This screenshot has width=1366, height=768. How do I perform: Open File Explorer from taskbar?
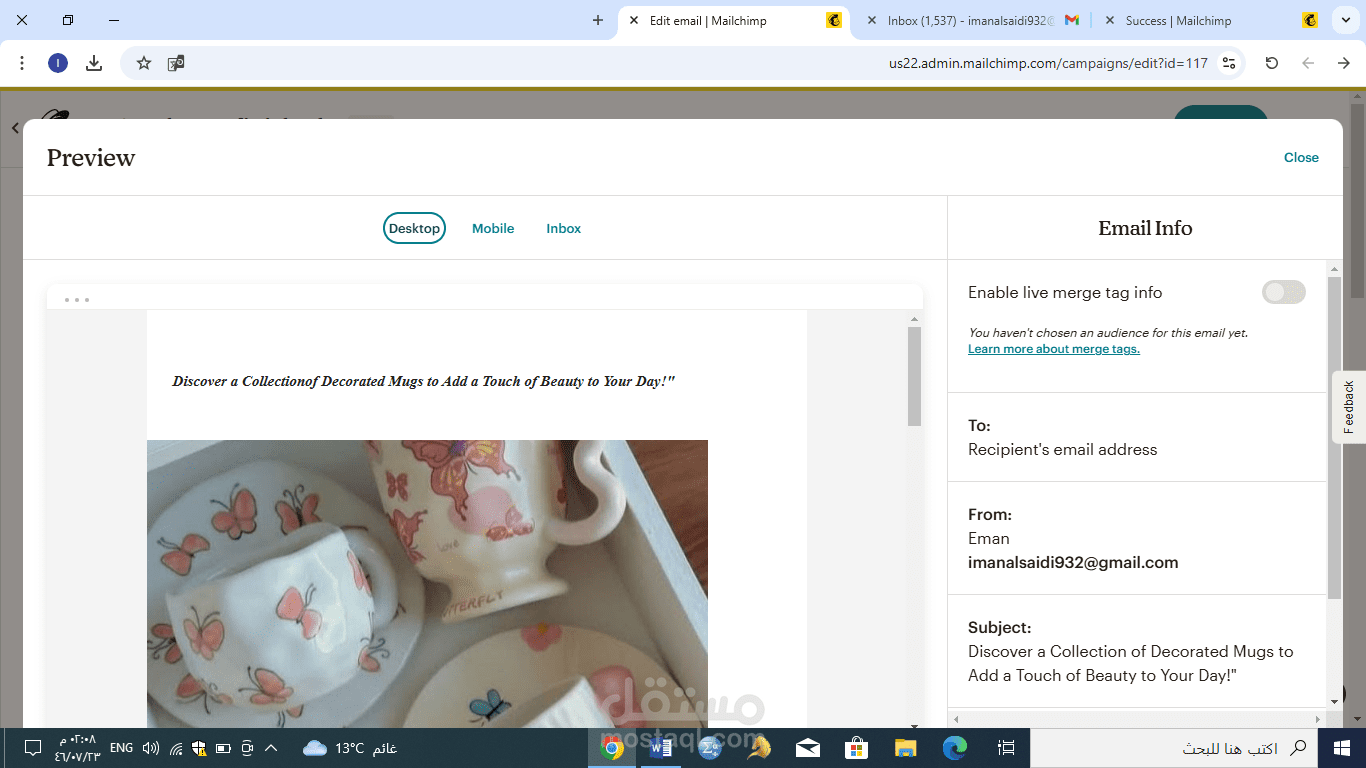905,748
